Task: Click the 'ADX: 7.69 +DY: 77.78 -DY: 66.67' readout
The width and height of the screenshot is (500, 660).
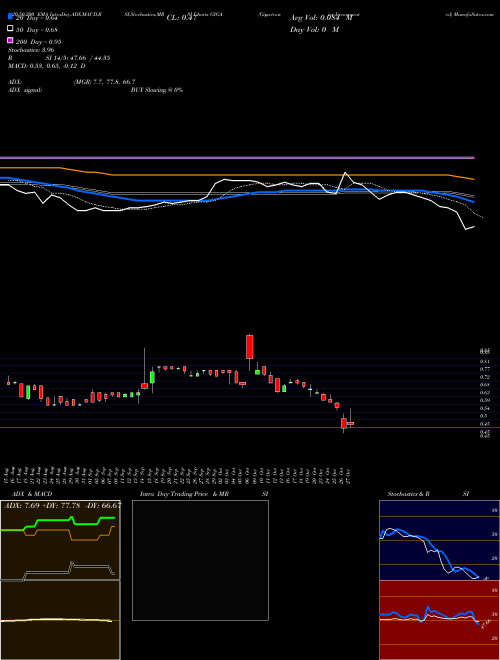Action: [62, 505]
